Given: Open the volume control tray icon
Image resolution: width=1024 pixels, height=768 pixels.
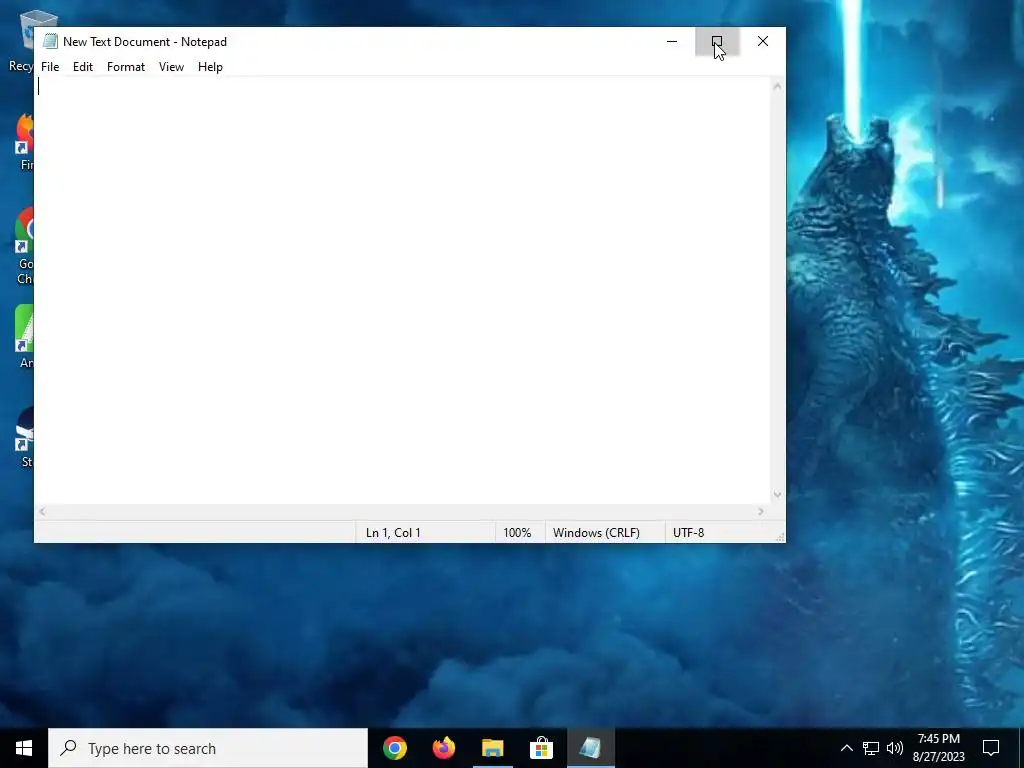Looking at the screenshot, I should 895,748.
